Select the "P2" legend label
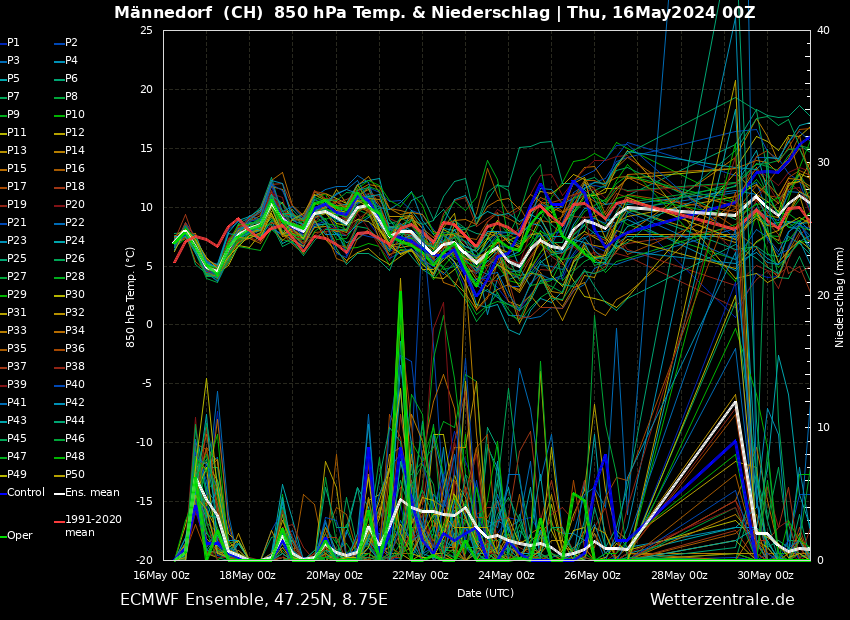 click(72, 42)
